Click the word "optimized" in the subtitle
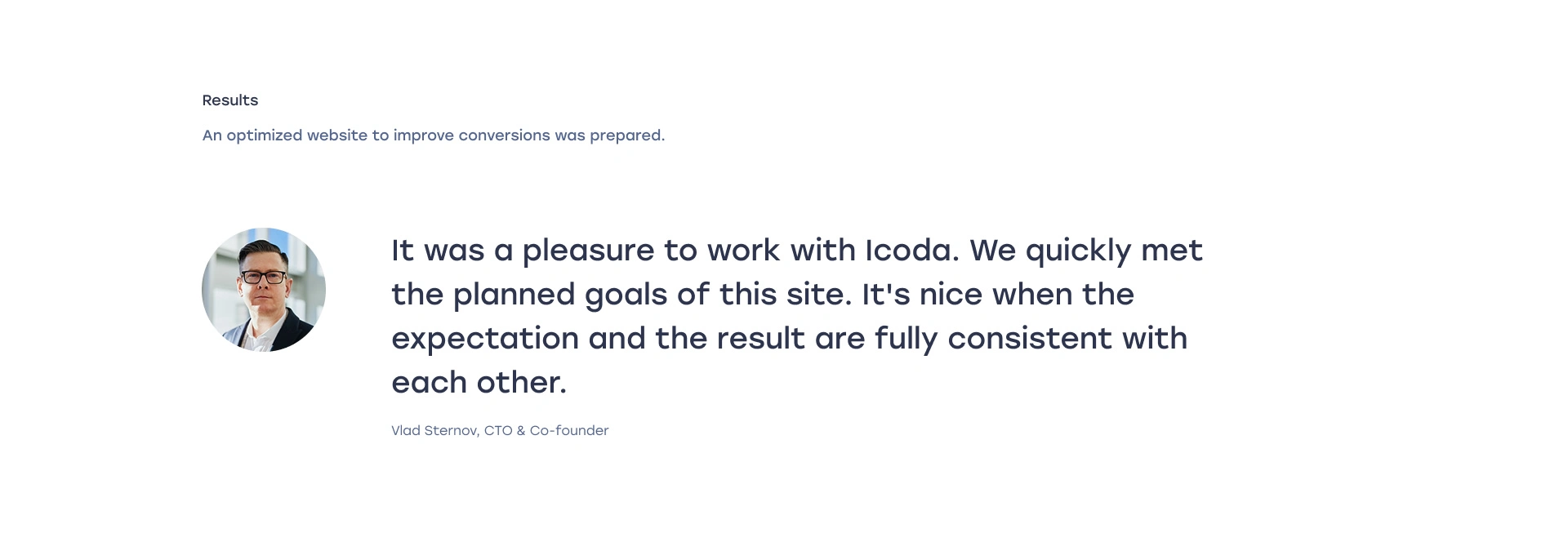This screenshot has height=533, width=1568. pyautogui.click(x=264, y=135)
